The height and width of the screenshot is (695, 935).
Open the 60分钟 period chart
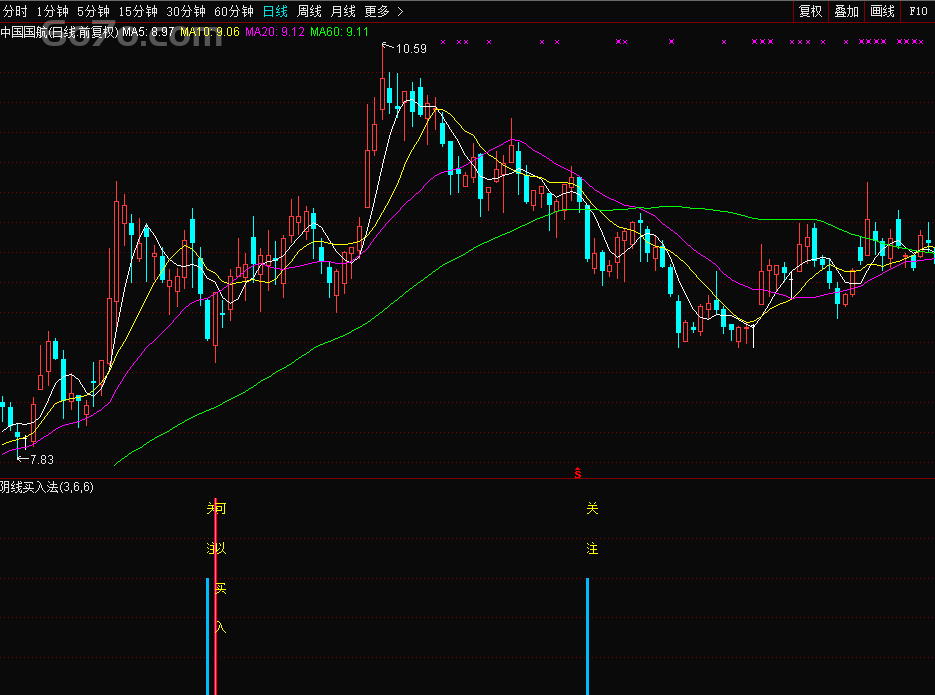pos(233,12)
